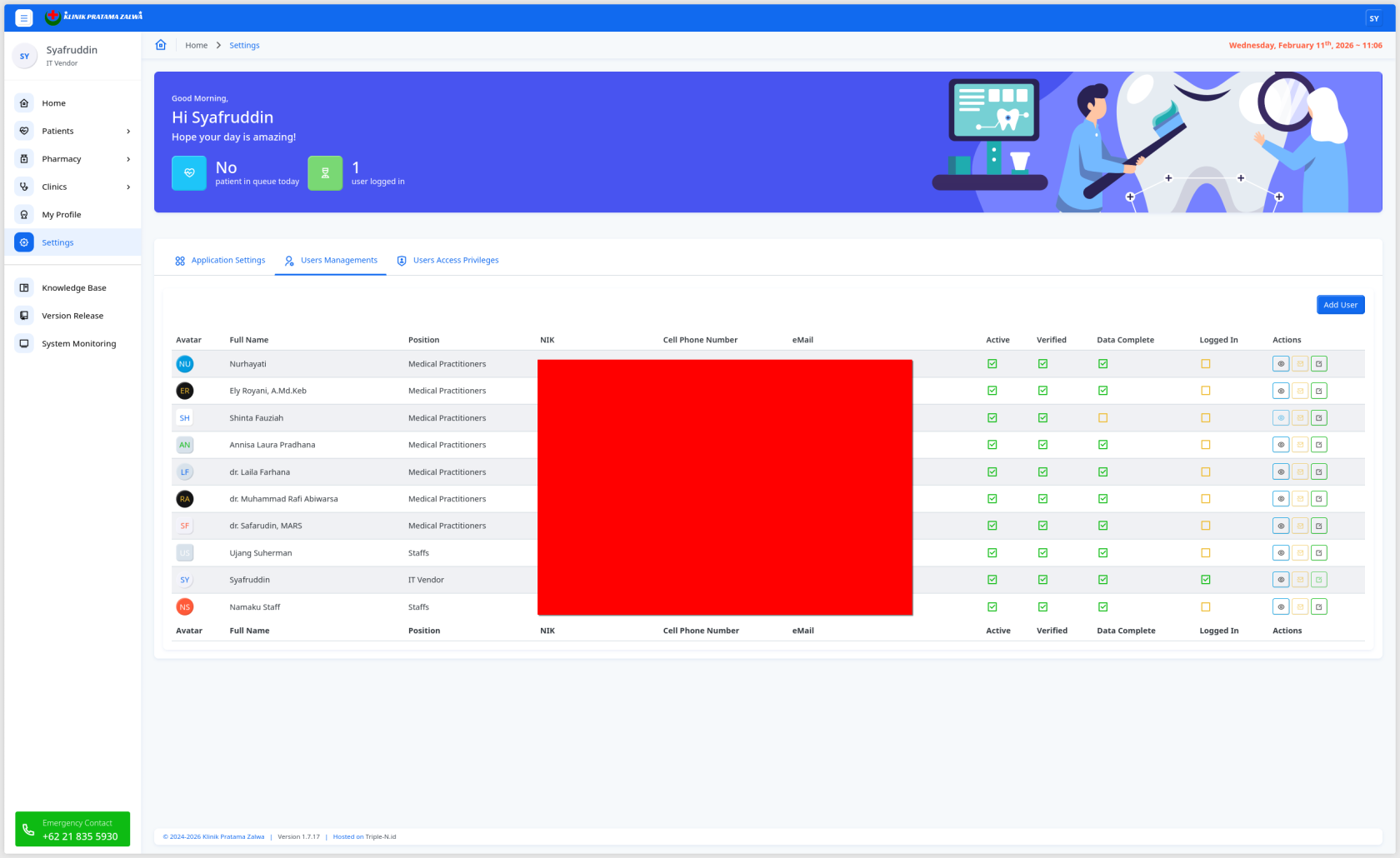Screen dimensions: 1400x858
Task: Toggle Active checkbox for Nurhayati
Action: pyautogui.click(x=992, y=364)
